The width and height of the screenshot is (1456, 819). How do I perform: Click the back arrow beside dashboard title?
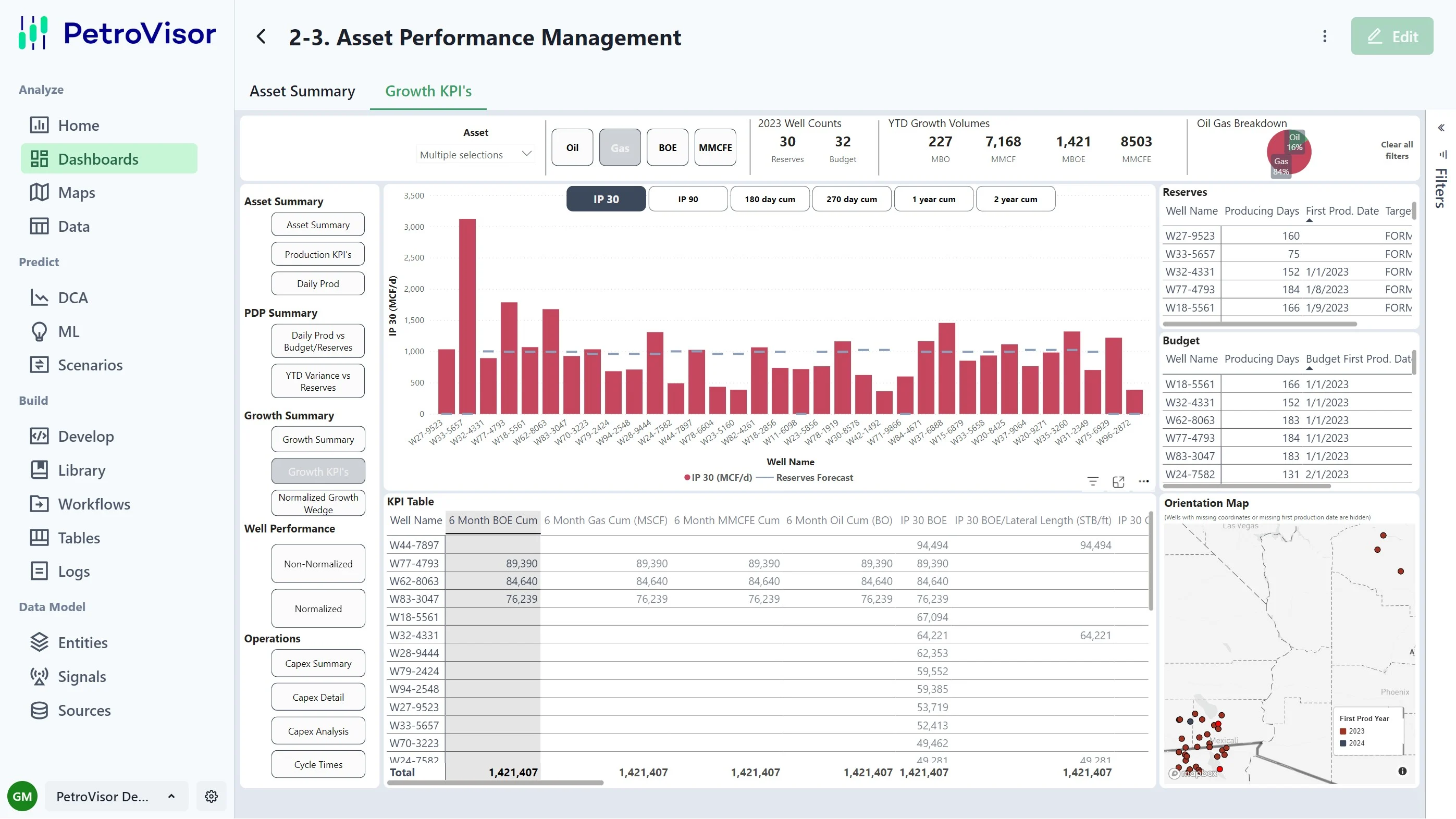pos(261,37)
